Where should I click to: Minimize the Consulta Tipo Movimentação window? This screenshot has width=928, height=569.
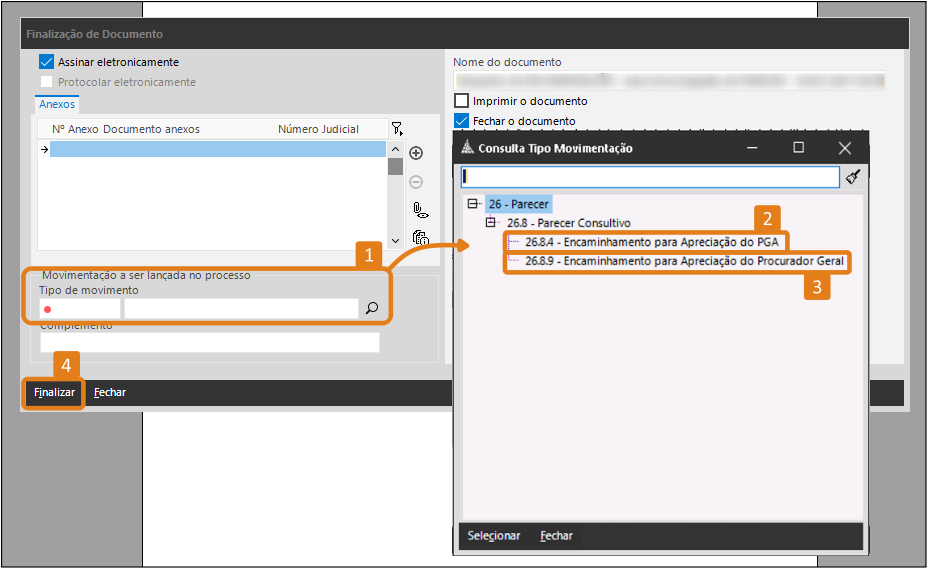(752, 148)
